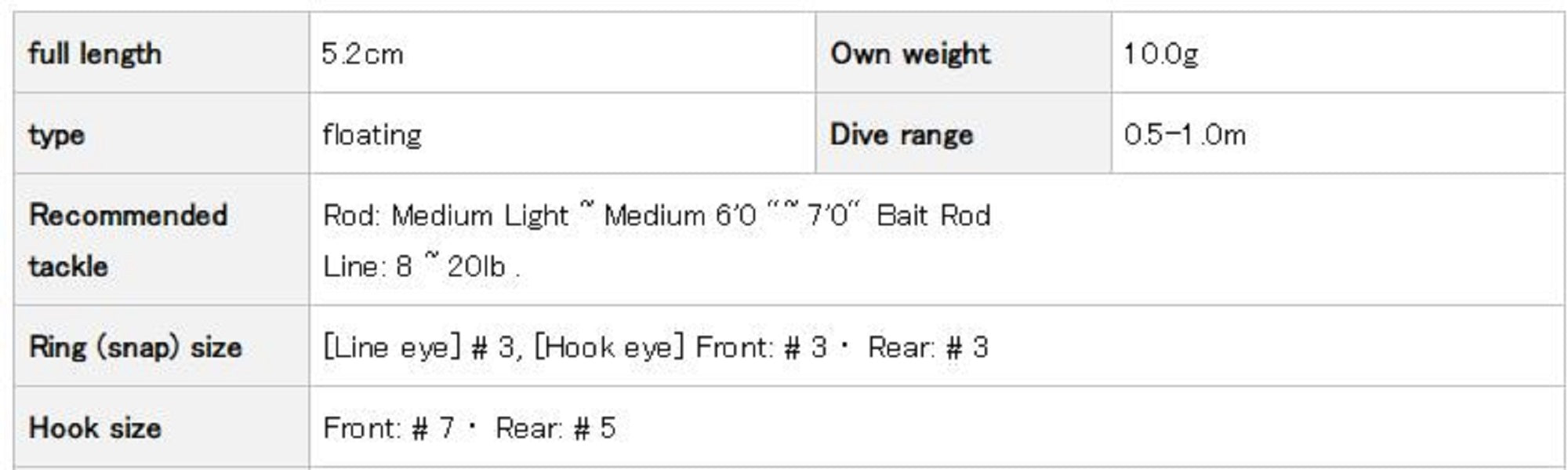Select 'Front: # 7' hook size text
The width and height of the screenshot is (1568, 470).
tap(388, 428)
